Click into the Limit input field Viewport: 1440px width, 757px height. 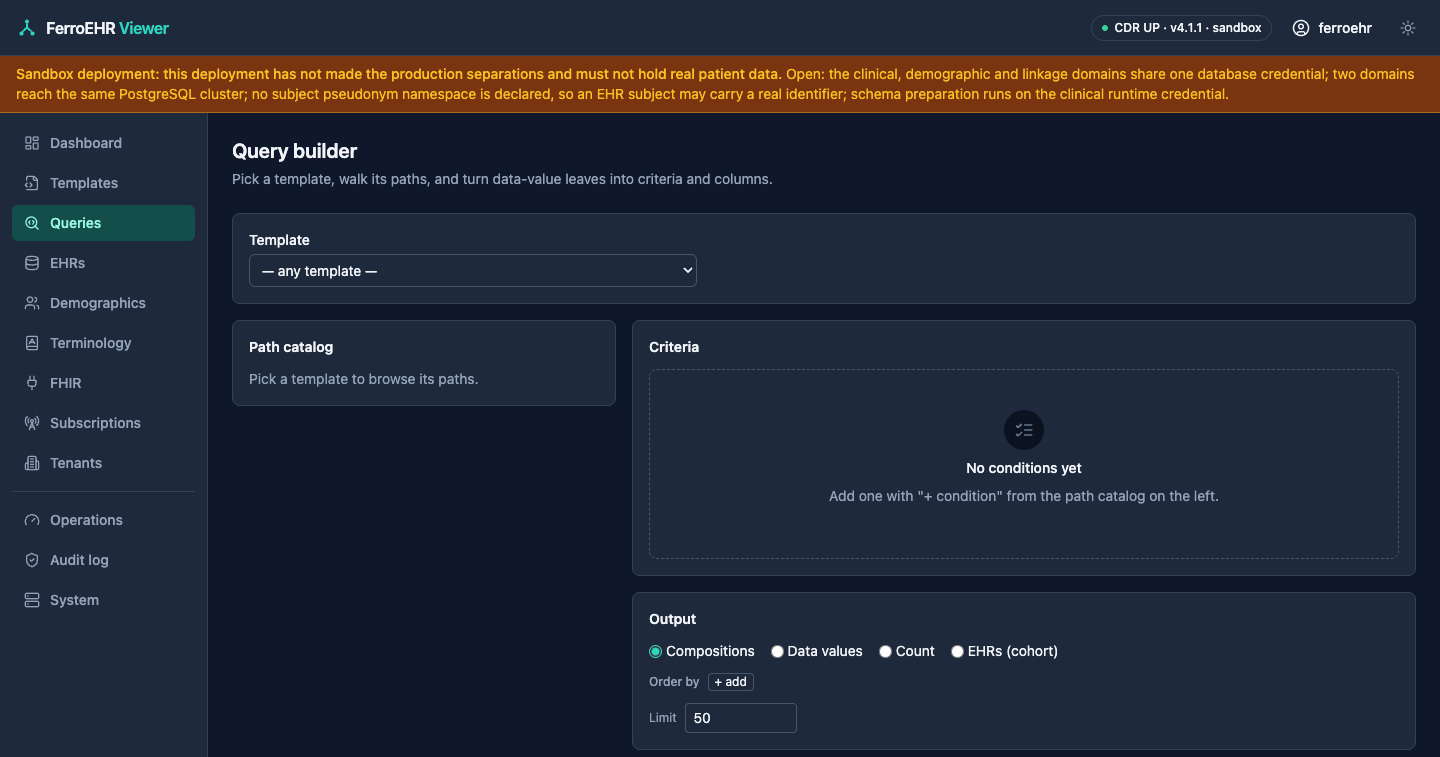pos(741,718)
